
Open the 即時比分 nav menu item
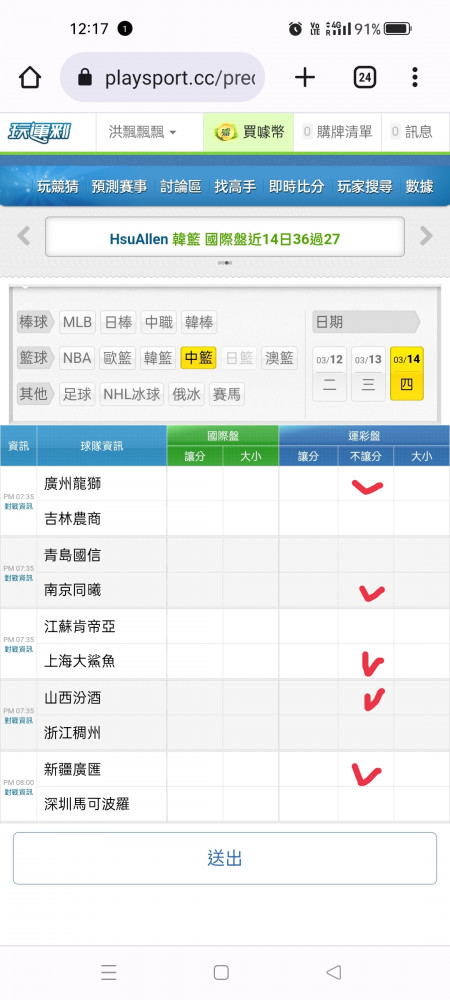point(296,186)
